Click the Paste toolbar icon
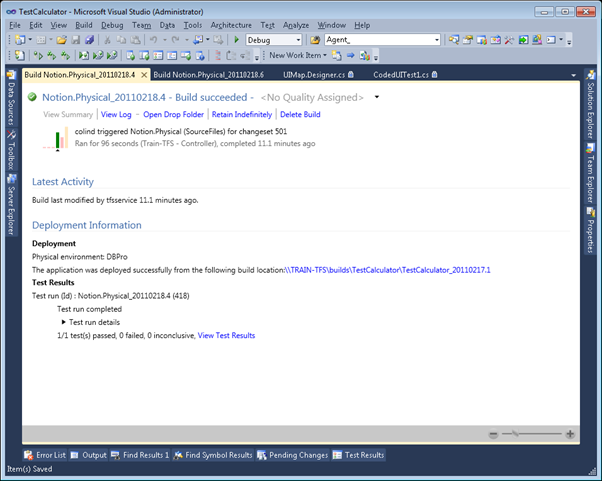The image size is (602, 481). point(135,40)
